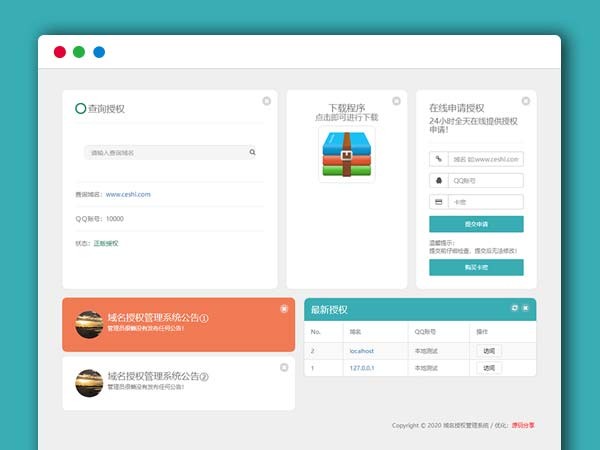This screenshot has height=450, width=600.
Task: Click 访问 button for the localhost row
Action: (x=488, y=351)
